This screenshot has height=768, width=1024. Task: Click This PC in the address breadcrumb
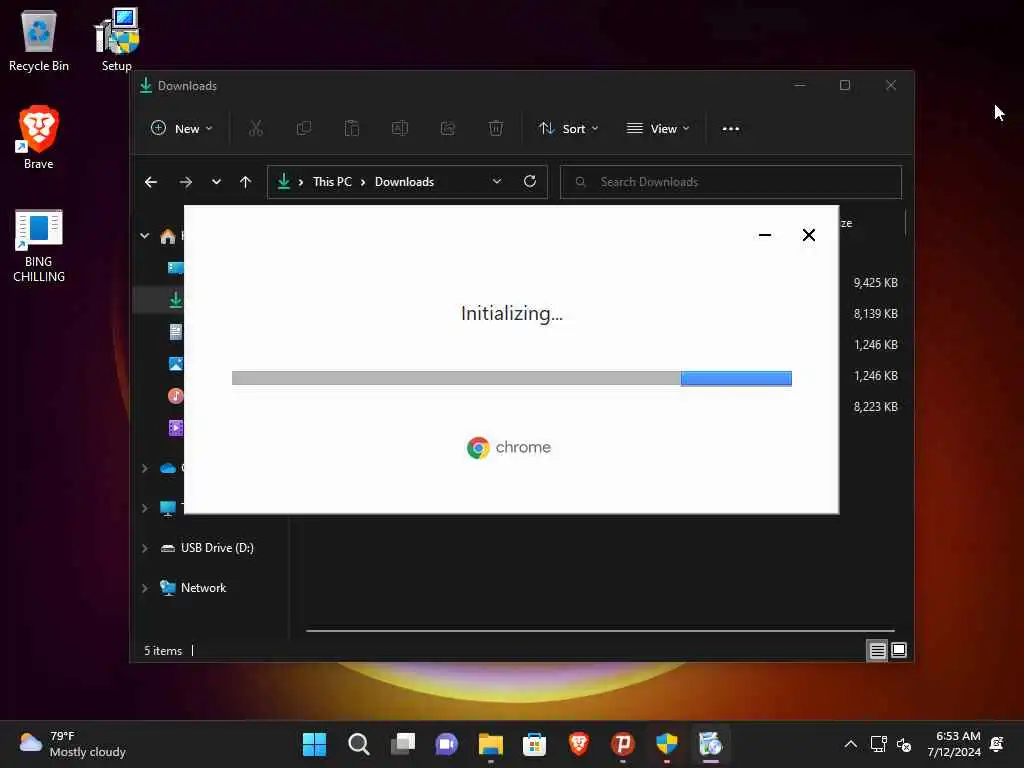[332, 182]
